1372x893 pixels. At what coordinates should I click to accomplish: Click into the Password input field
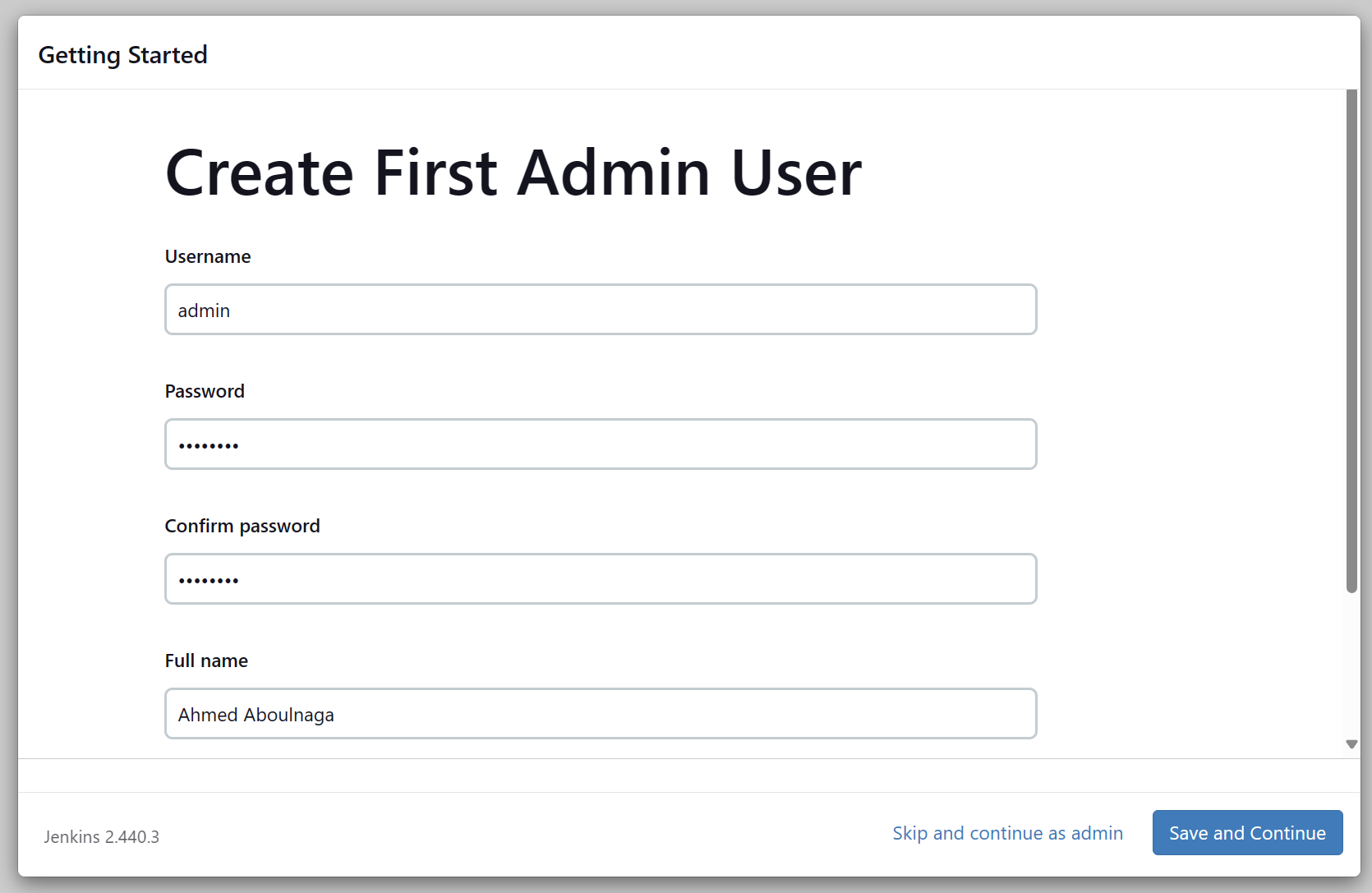click(600, 444)
